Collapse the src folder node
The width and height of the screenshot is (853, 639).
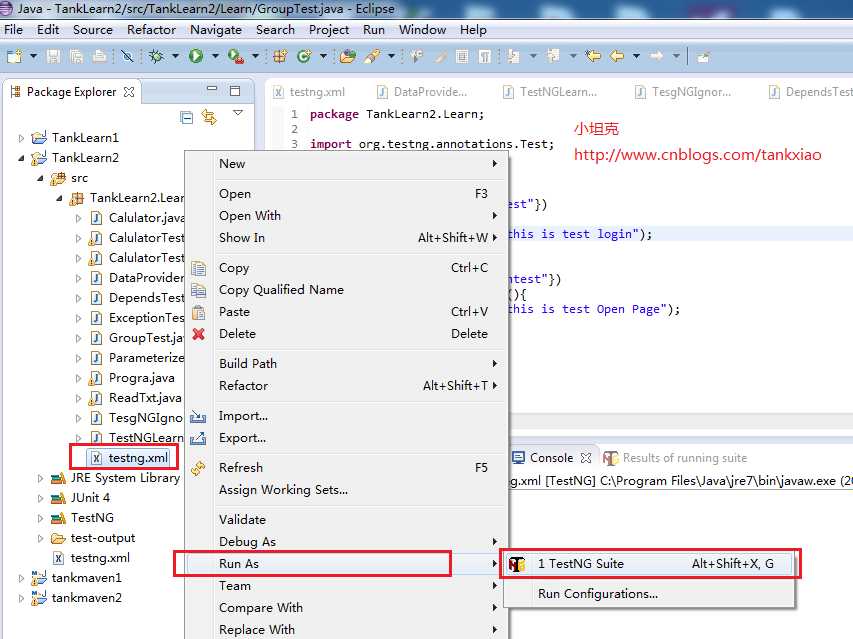coord(40,178)
